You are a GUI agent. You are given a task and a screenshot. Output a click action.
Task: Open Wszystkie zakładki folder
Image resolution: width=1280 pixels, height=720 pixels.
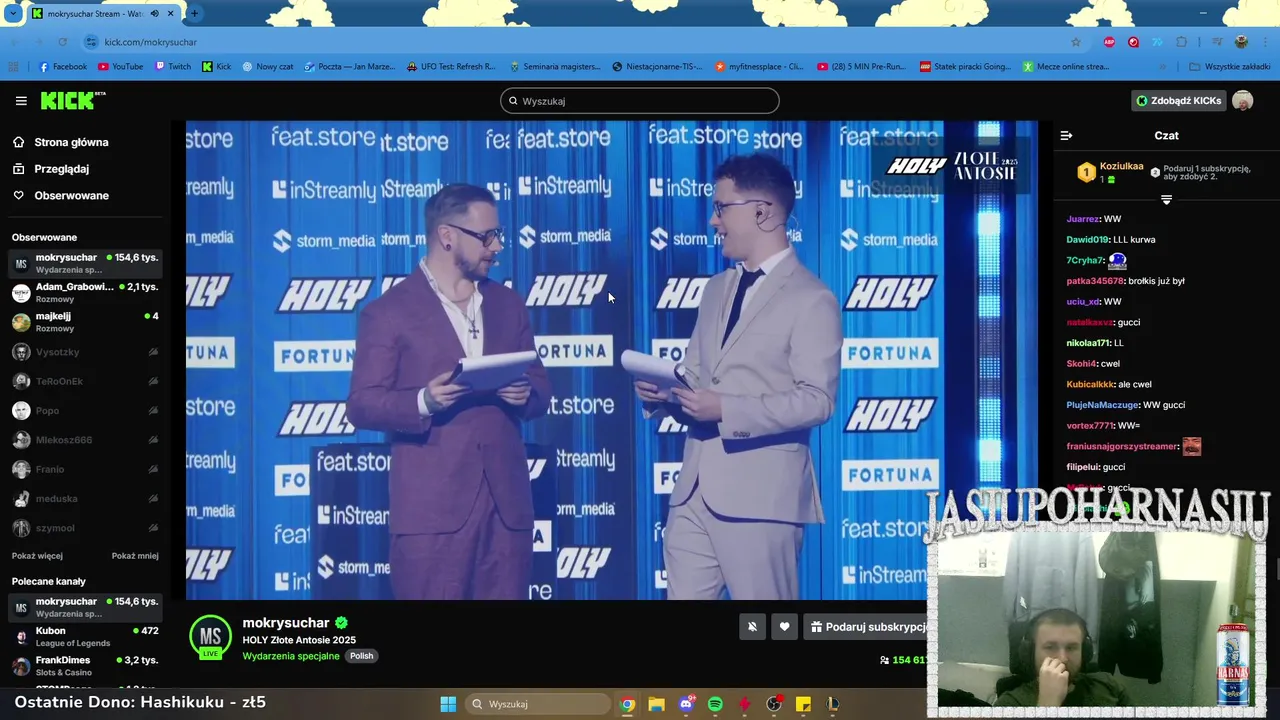[1230, 67]
